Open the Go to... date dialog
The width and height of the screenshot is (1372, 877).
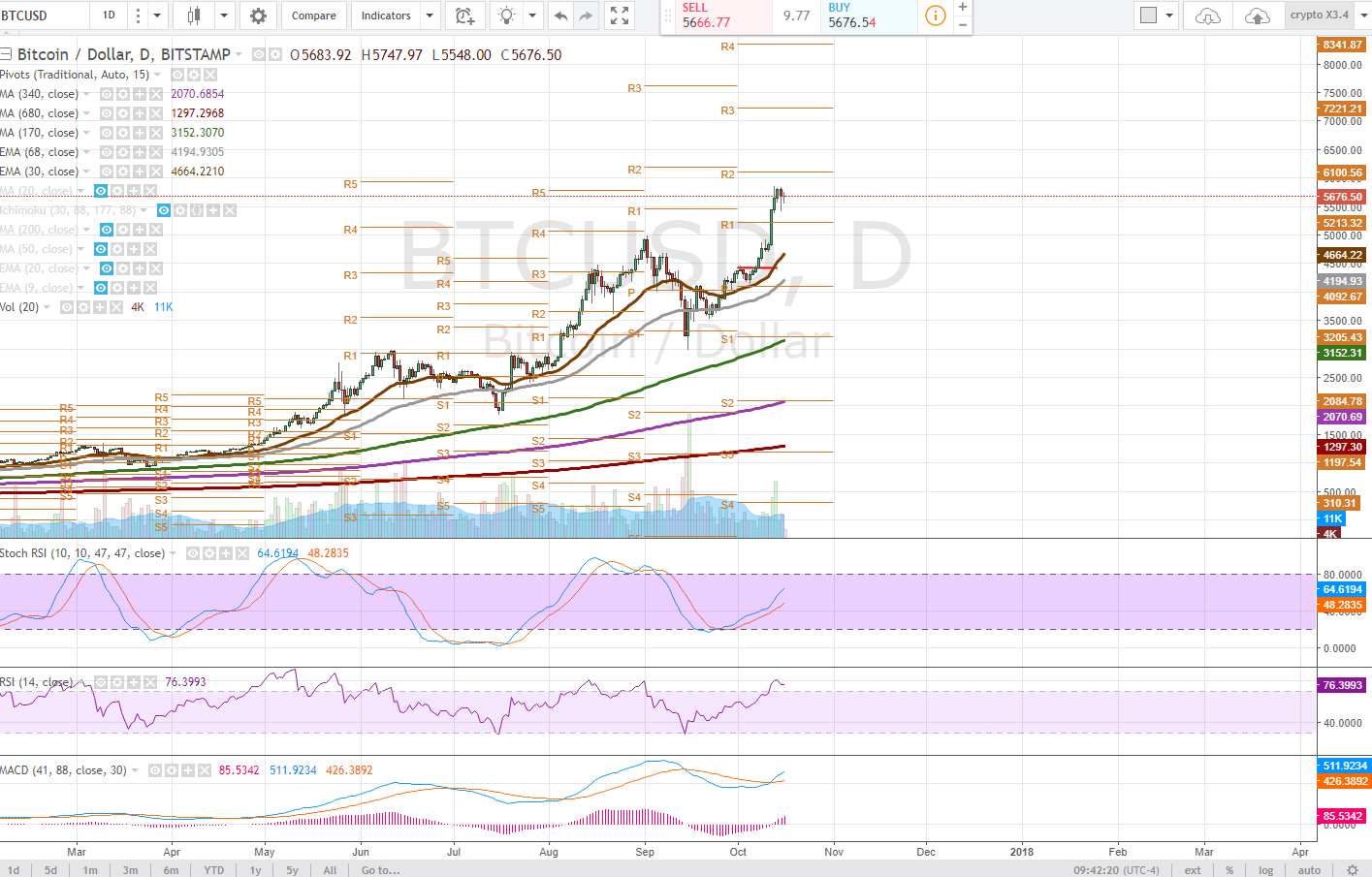click(380, 870)
